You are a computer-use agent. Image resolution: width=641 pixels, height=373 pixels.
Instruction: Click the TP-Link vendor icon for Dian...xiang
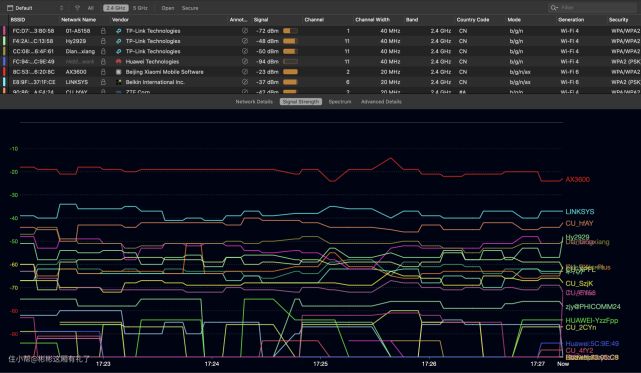tap(119, 51)
